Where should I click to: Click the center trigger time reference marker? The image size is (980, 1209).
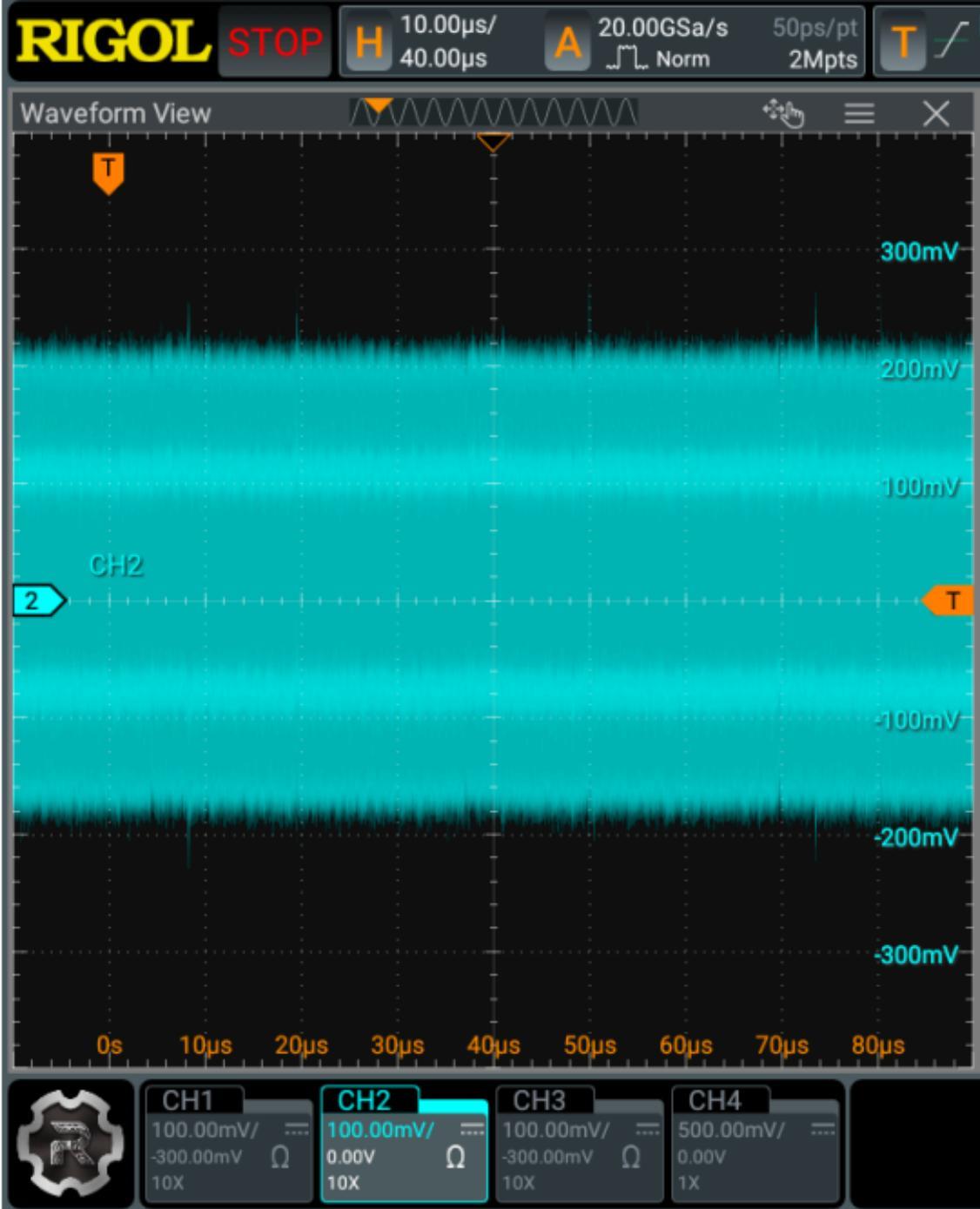pos(493,141)
